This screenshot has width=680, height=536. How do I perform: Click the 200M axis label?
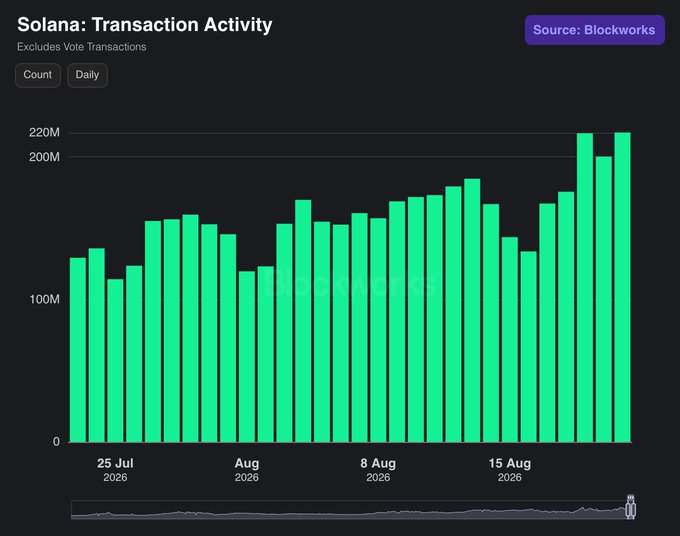44,157
